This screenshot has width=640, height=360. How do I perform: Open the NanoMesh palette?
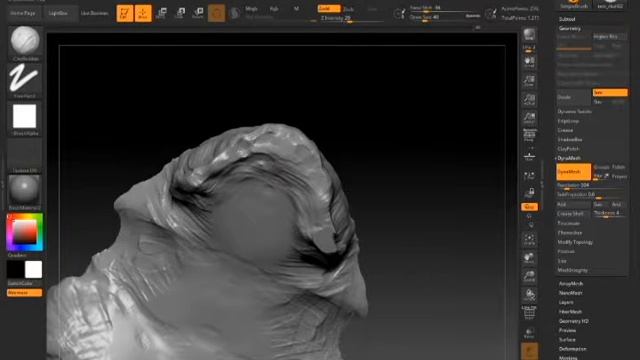[571, 293]
